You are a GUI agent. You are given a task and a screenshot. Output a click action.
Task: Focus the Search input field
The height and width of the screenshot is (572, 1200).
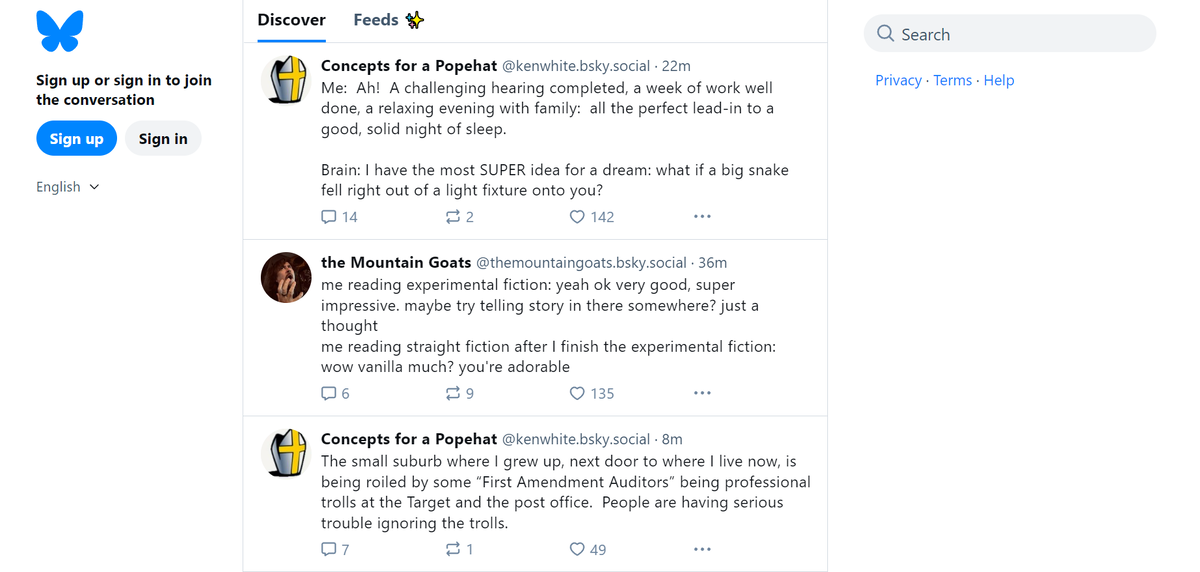(x=1010, y=34)
